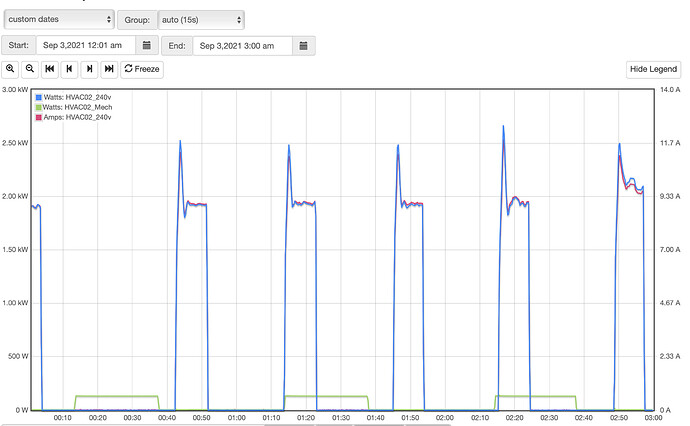The width and height of the screenshot is (690, 426).
Task: Click the 00:40 time axis label
Action: click(x=167, y=418)
